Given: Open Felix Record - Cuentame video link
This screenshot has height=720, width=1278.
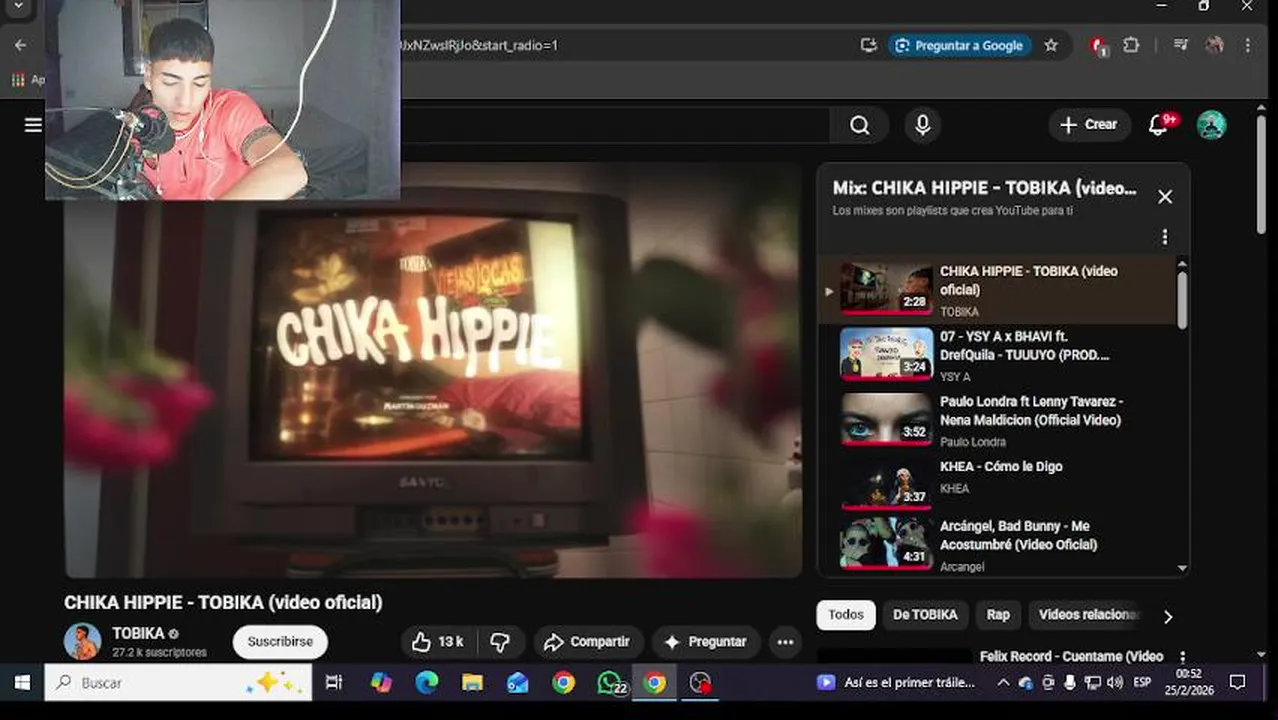Looking at the screenshot, I should click(x=1071, y=656).
